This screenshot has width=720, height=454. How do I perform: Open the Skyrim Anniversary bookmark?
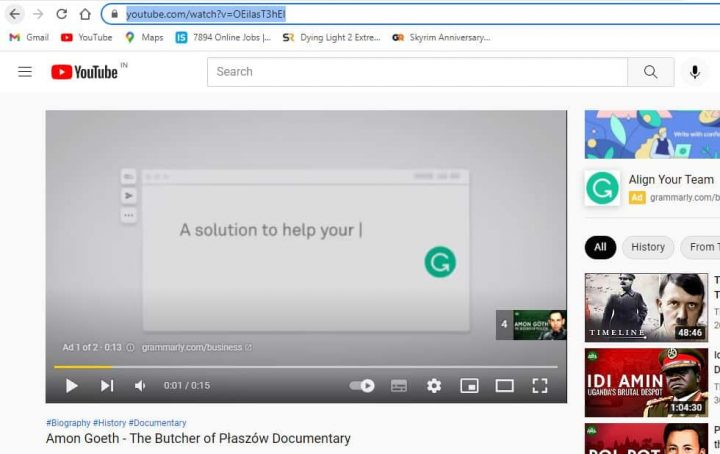[x=441, y=38]
